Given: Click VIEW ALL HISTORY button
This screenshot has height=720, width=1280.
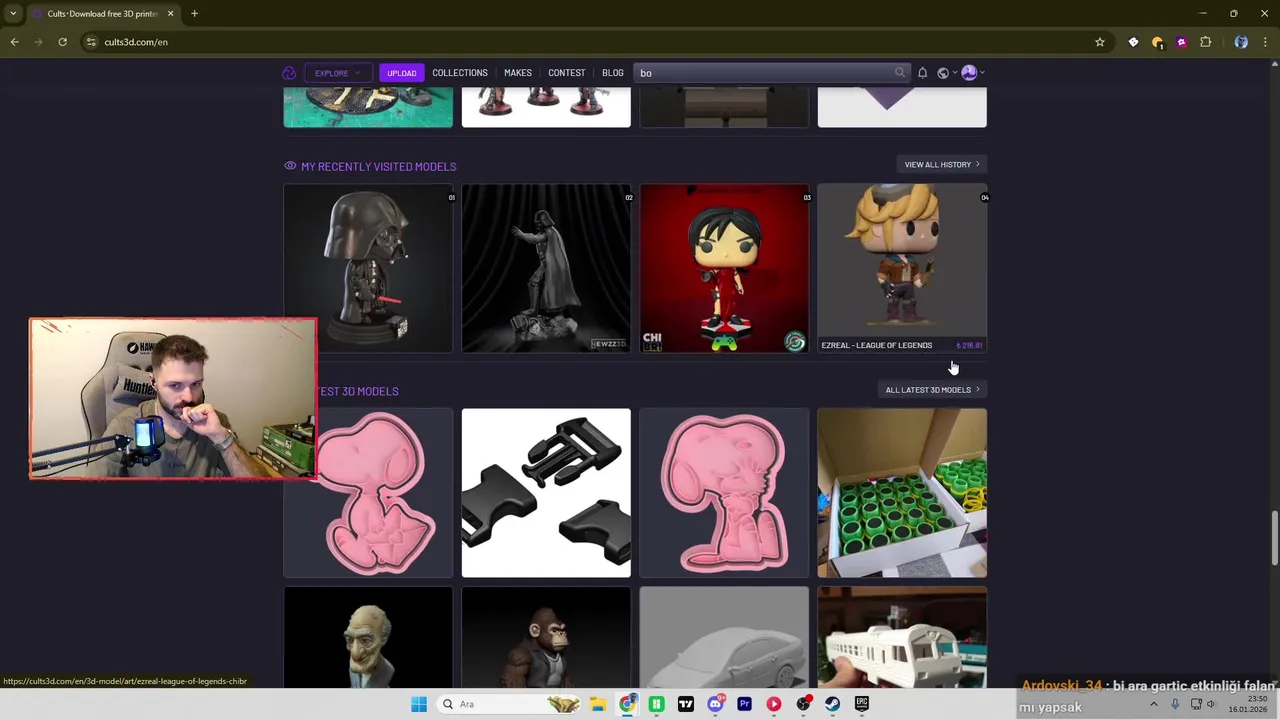Looking at the screenshot, I should pos(942,164).
